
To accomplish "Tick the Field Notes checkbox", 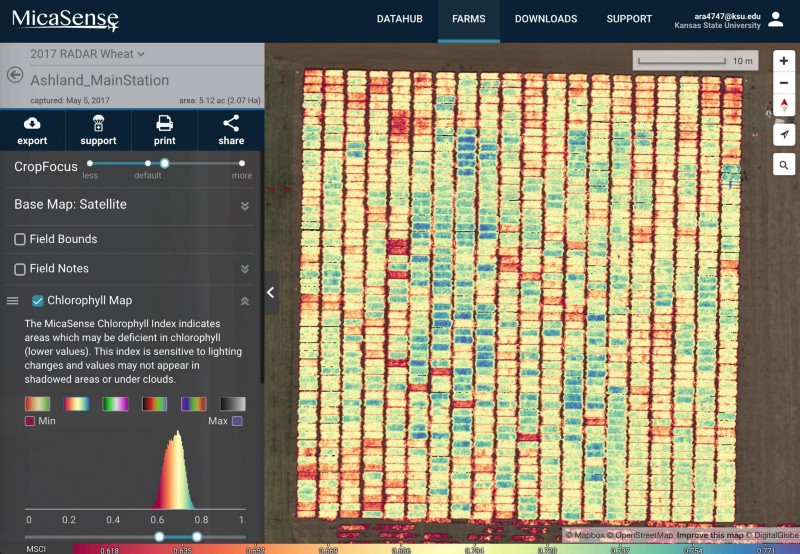I will [x=20, y=269].
